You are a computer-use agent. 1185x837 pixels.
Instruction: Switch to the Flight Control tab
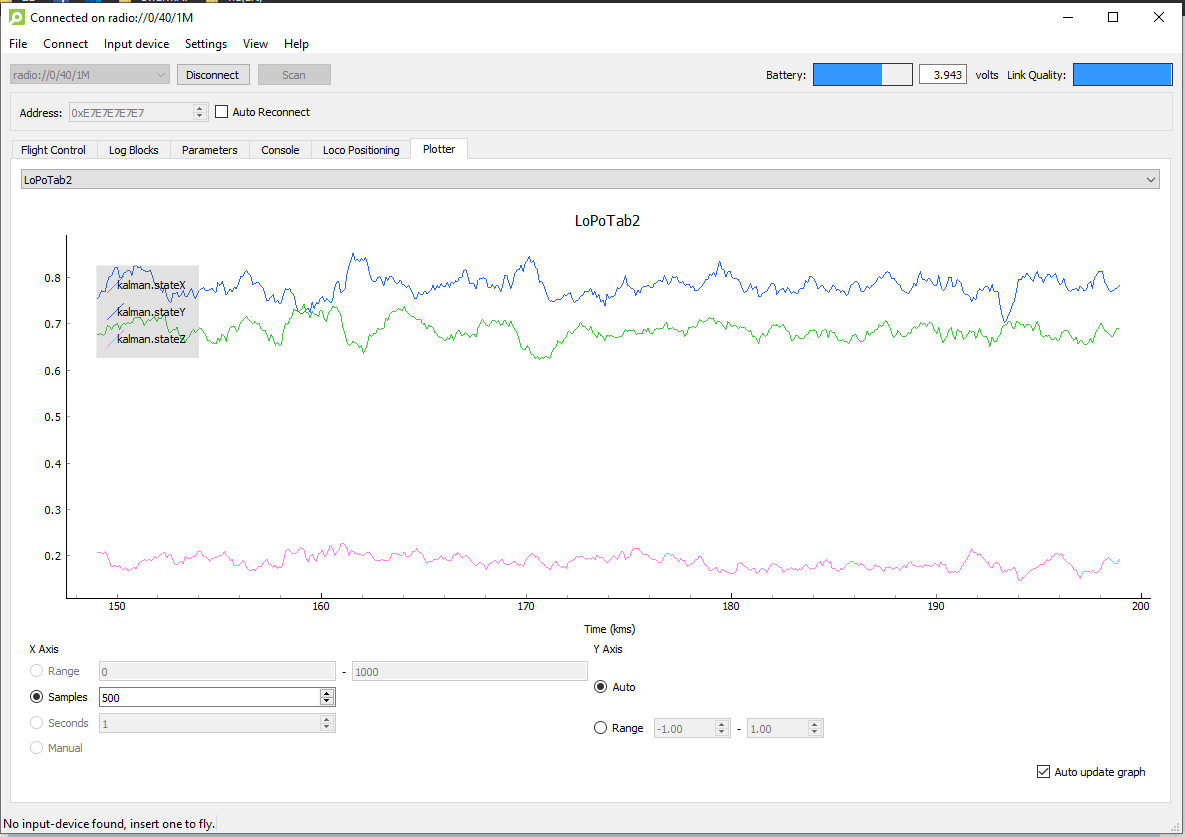tap(54, 150)
